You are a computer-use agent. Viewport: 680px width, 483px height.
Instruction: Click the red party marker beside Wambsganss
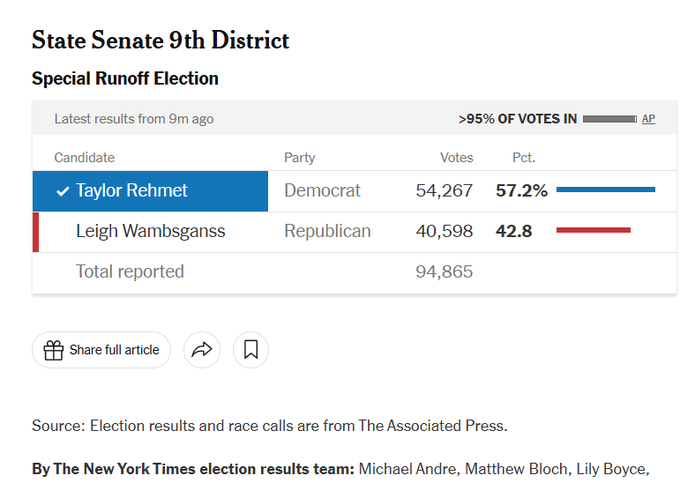[x=36, y=232]
